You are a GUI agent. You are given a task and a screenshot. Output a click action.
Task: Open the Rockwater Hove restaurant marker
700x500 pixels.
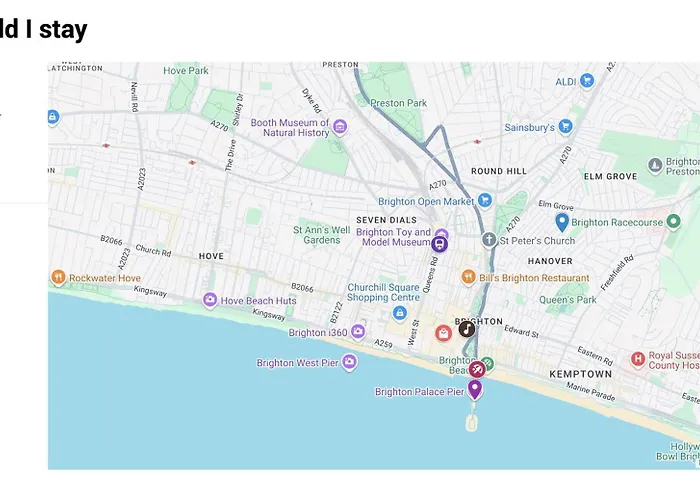pyautogui.click(x=58, y=278)
